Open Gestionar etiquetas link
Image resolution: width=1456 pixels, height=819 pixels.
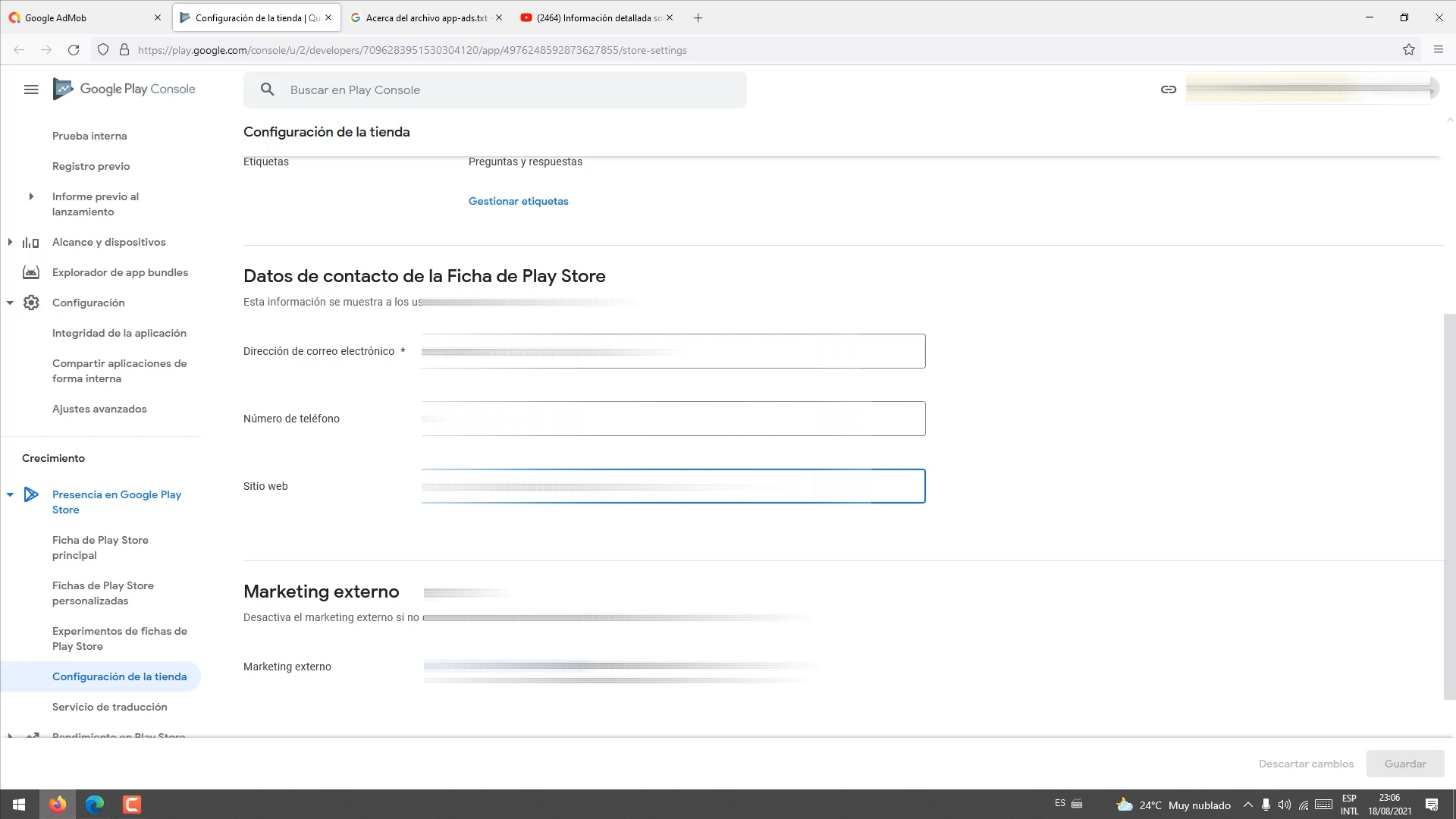518,201
